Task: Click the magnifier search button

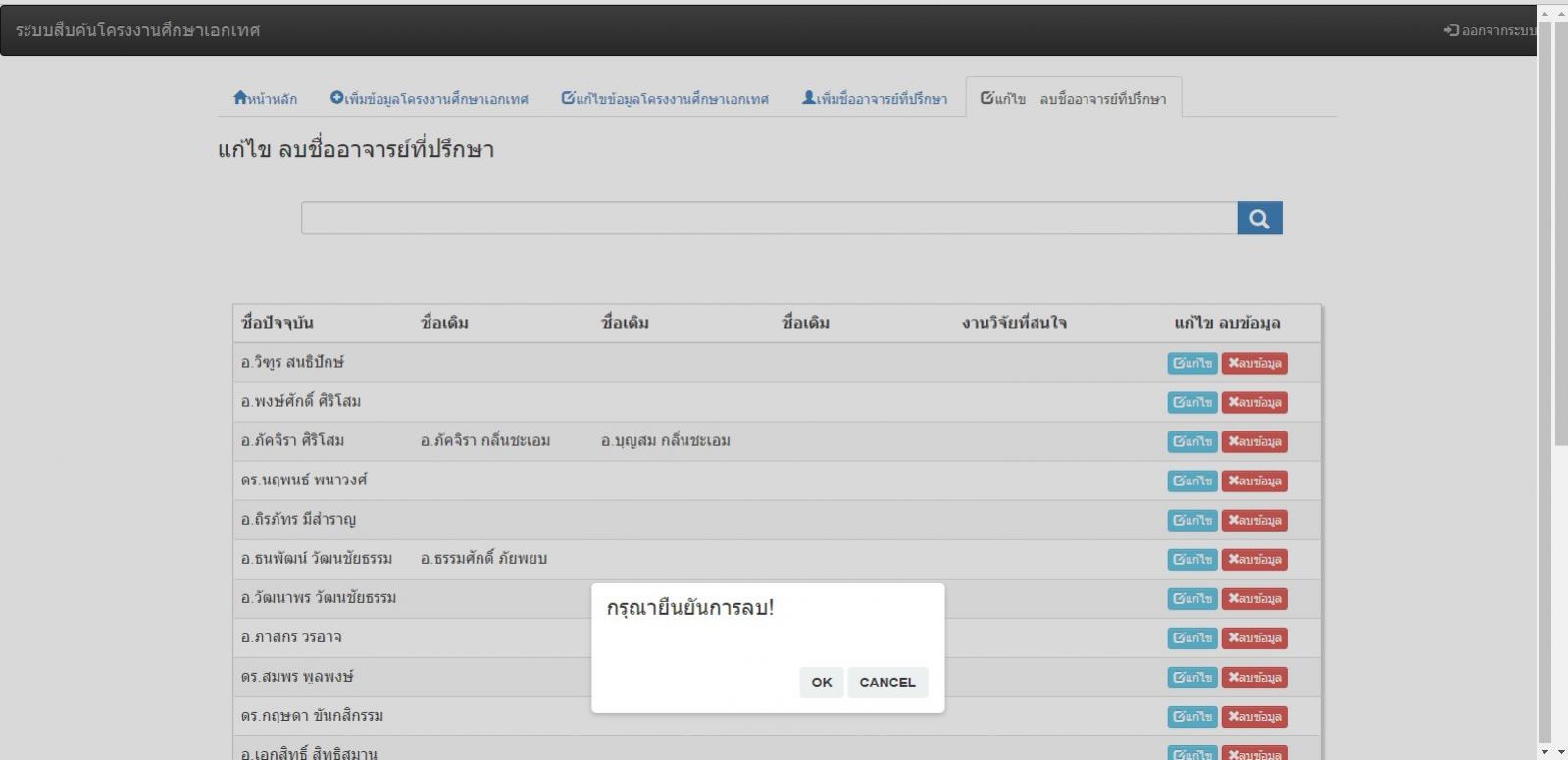Action: pyautogui.click(x=1259, y=219)
